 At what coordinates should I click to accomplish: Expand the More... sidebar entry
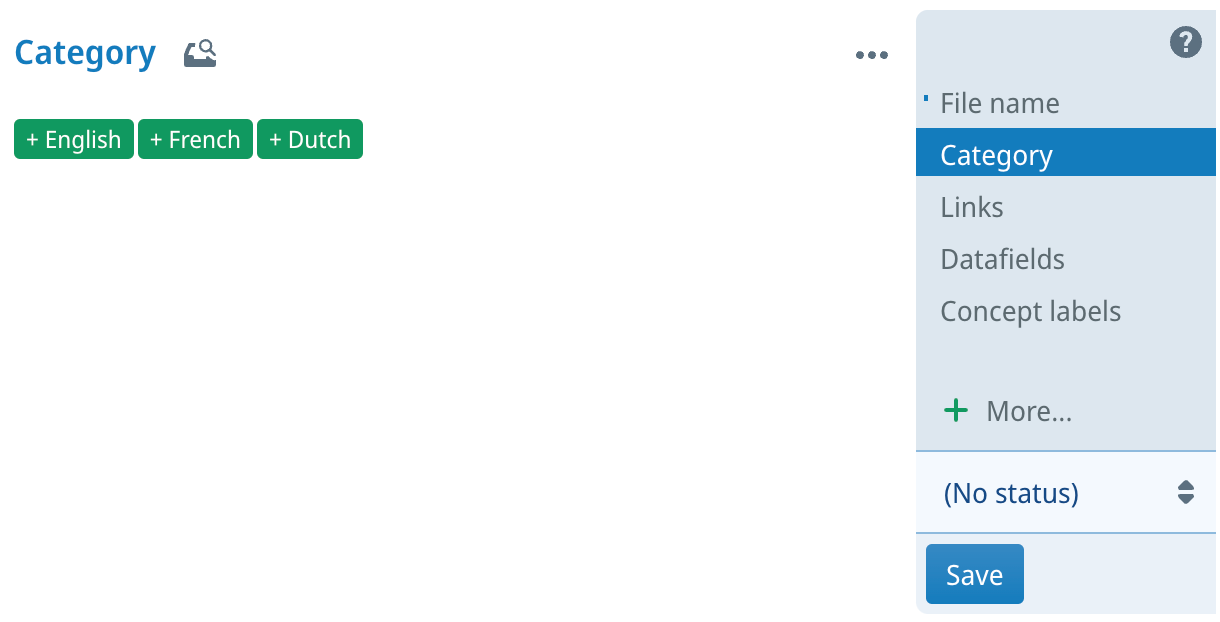click(x=1028, y=411)
